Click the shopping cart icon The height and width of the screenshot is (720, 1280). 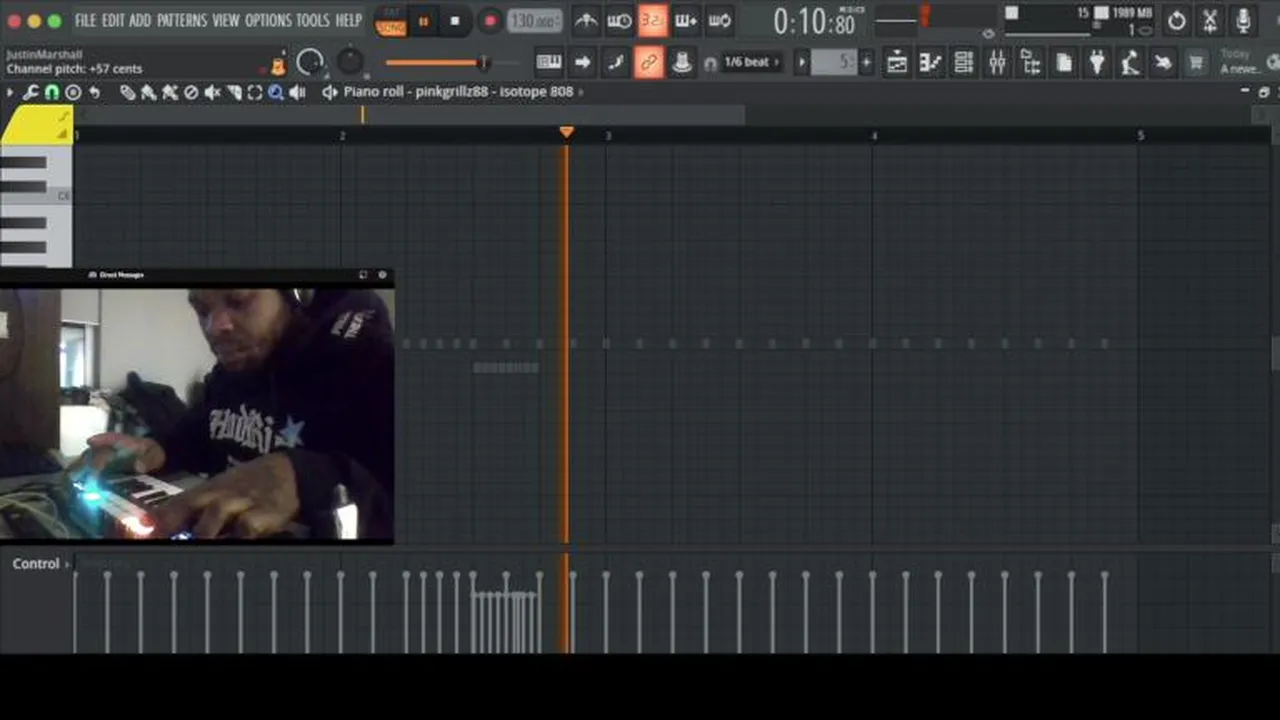coord(1195,63)
